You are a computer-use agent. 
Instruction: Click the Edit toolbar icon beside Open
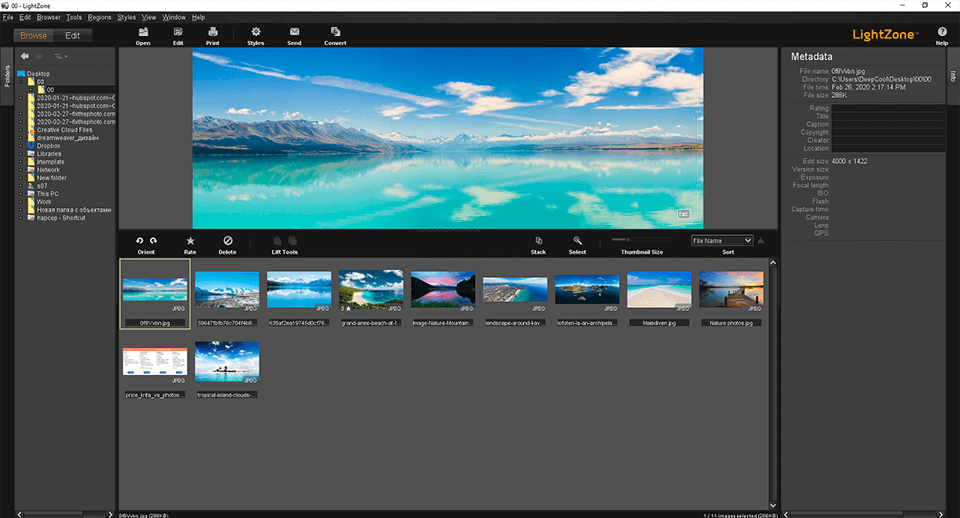pyautogui.click(x=178, y=32)
